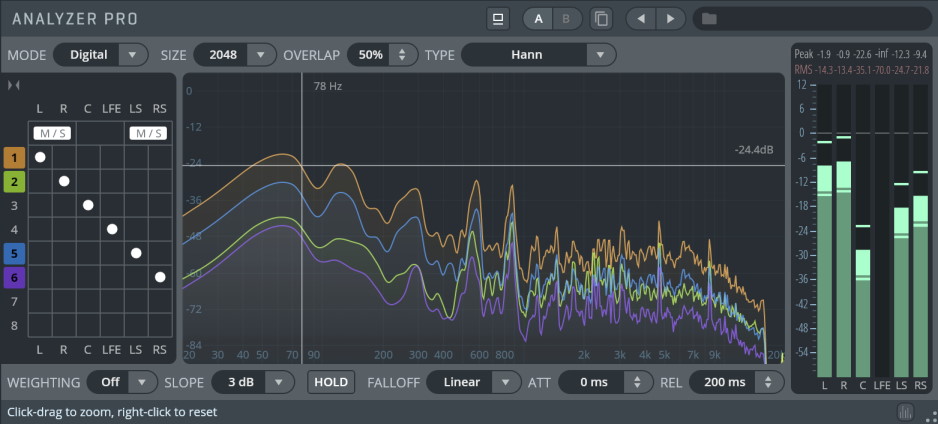Screen dimensions: 938x424
Task: Click the 2k frequency axis label
Action: point(584,355)
